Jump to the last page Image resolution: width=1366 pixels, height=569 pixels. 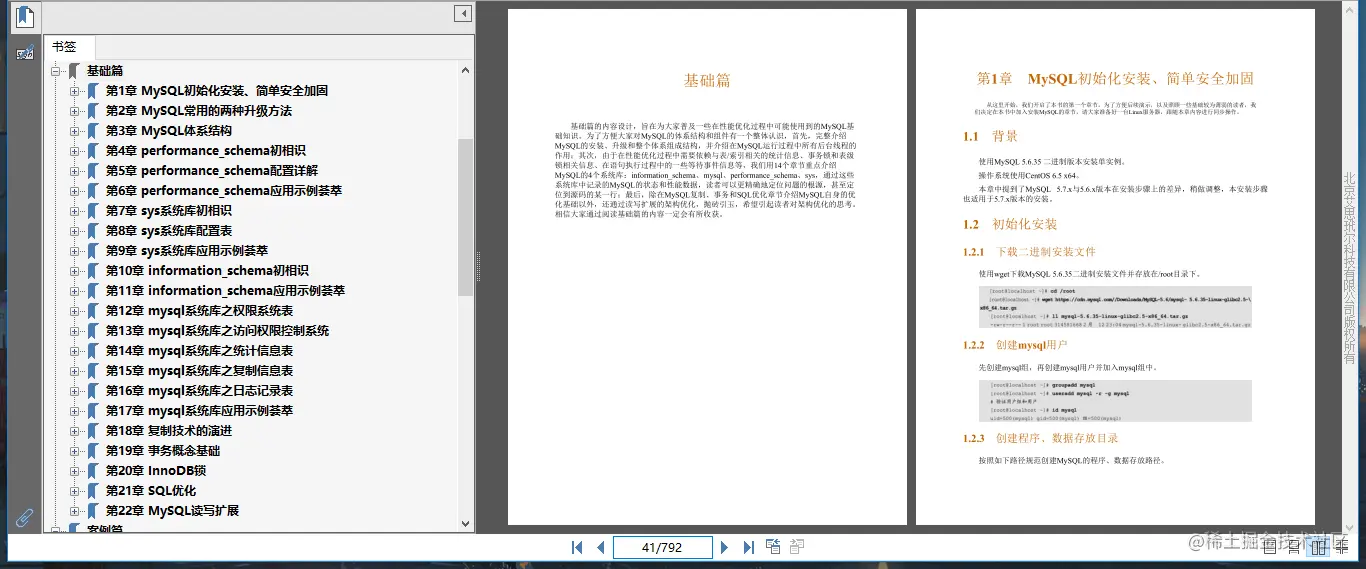point(748,547)
